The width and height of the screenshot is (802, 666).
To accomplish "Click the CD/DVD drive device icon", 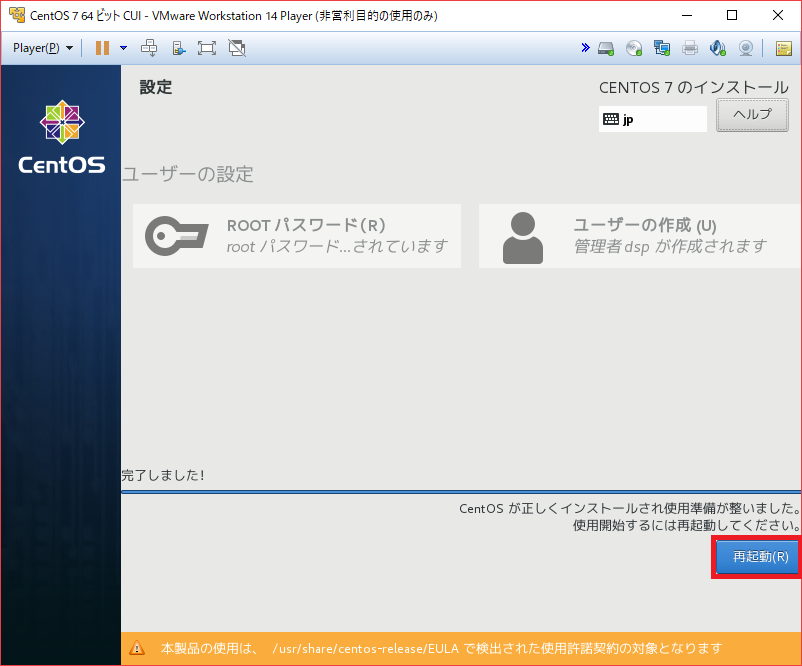I will point(634,49).
